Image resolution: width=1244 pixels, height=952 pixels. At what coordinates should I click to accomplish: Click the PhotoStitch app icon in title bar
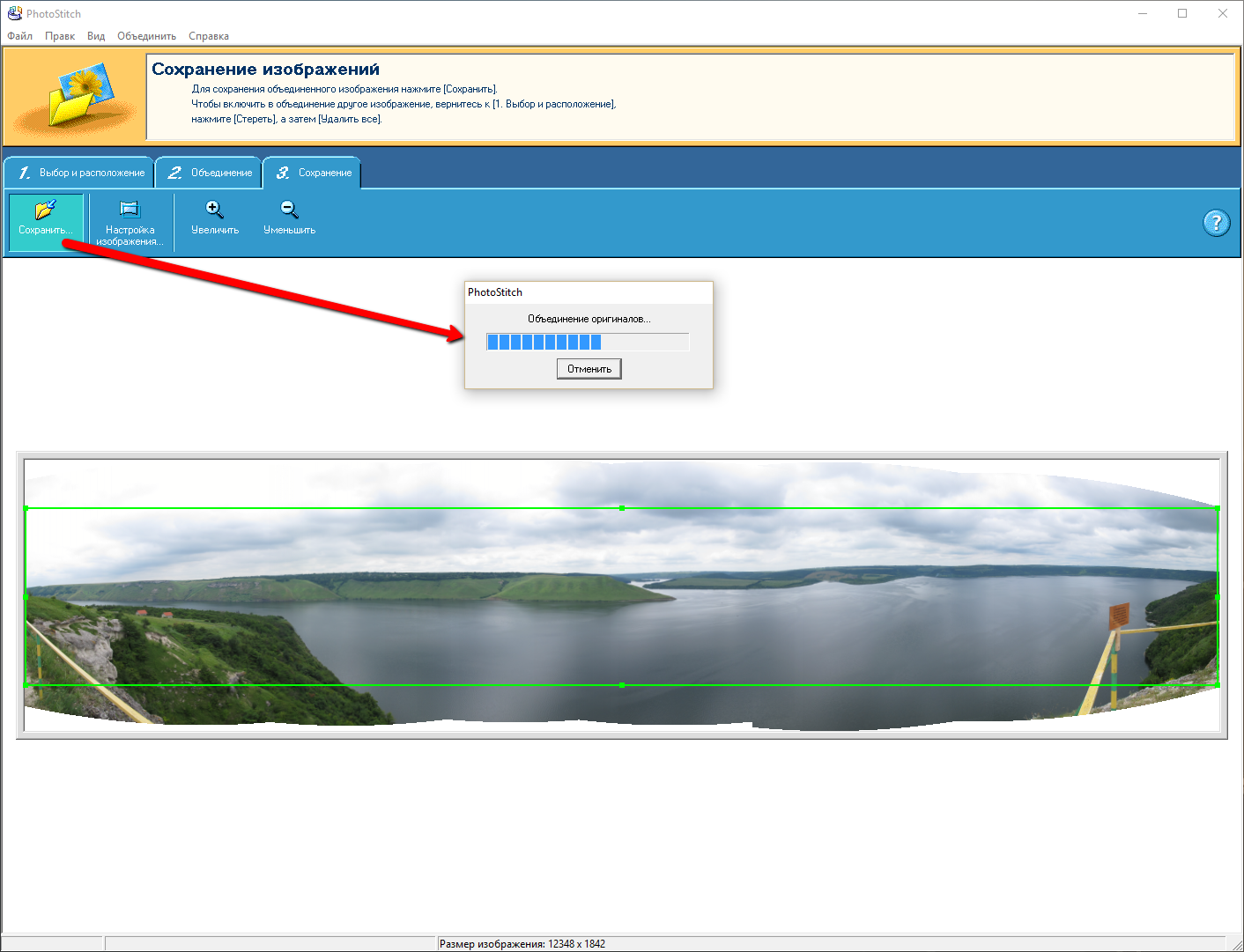coord(14,13)
